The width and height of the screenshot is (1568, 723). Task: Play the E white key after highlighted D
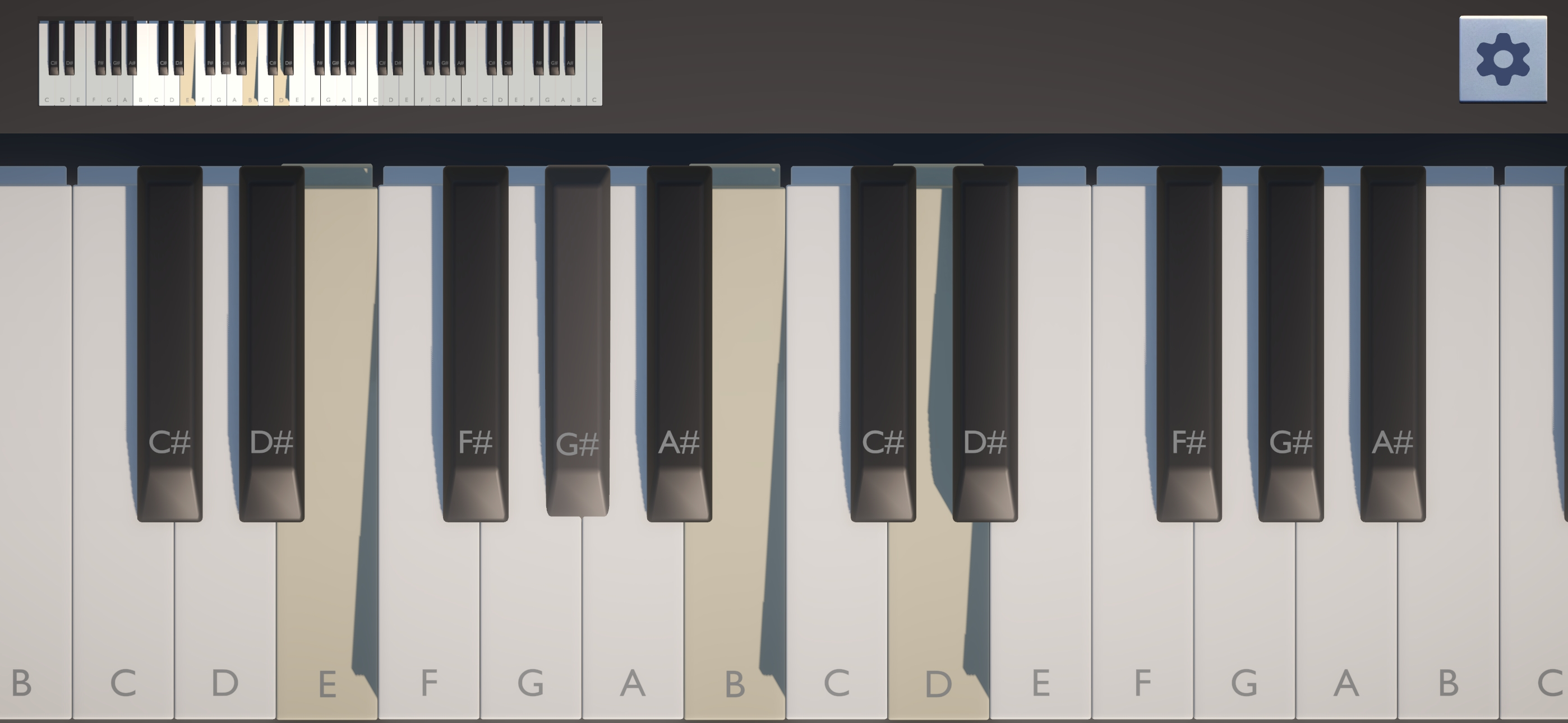click(1040, 609)
